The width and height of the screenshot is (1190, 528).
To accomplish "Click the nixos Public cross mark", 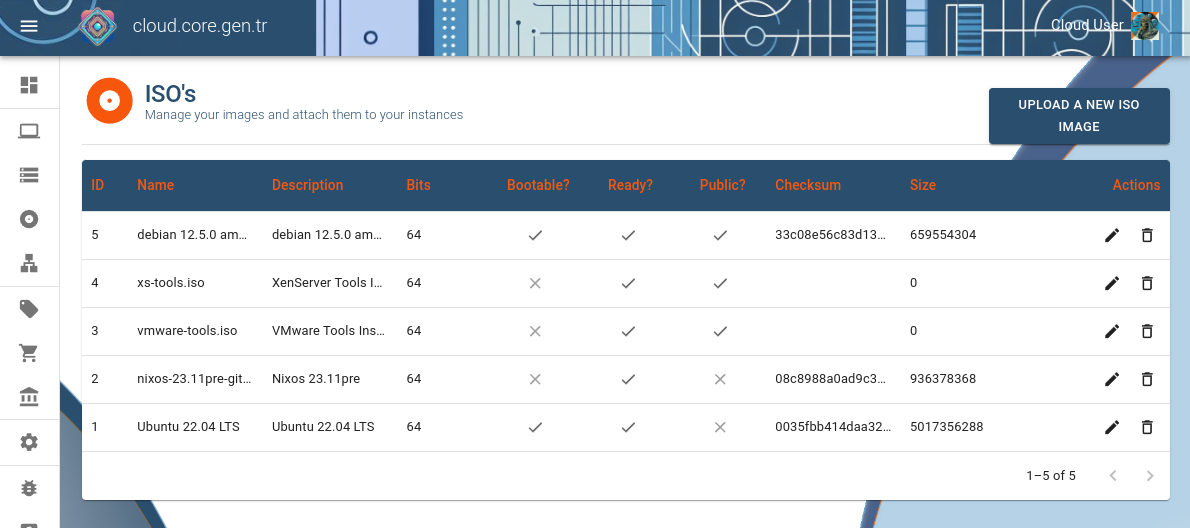I will click(x=720, y=379).
